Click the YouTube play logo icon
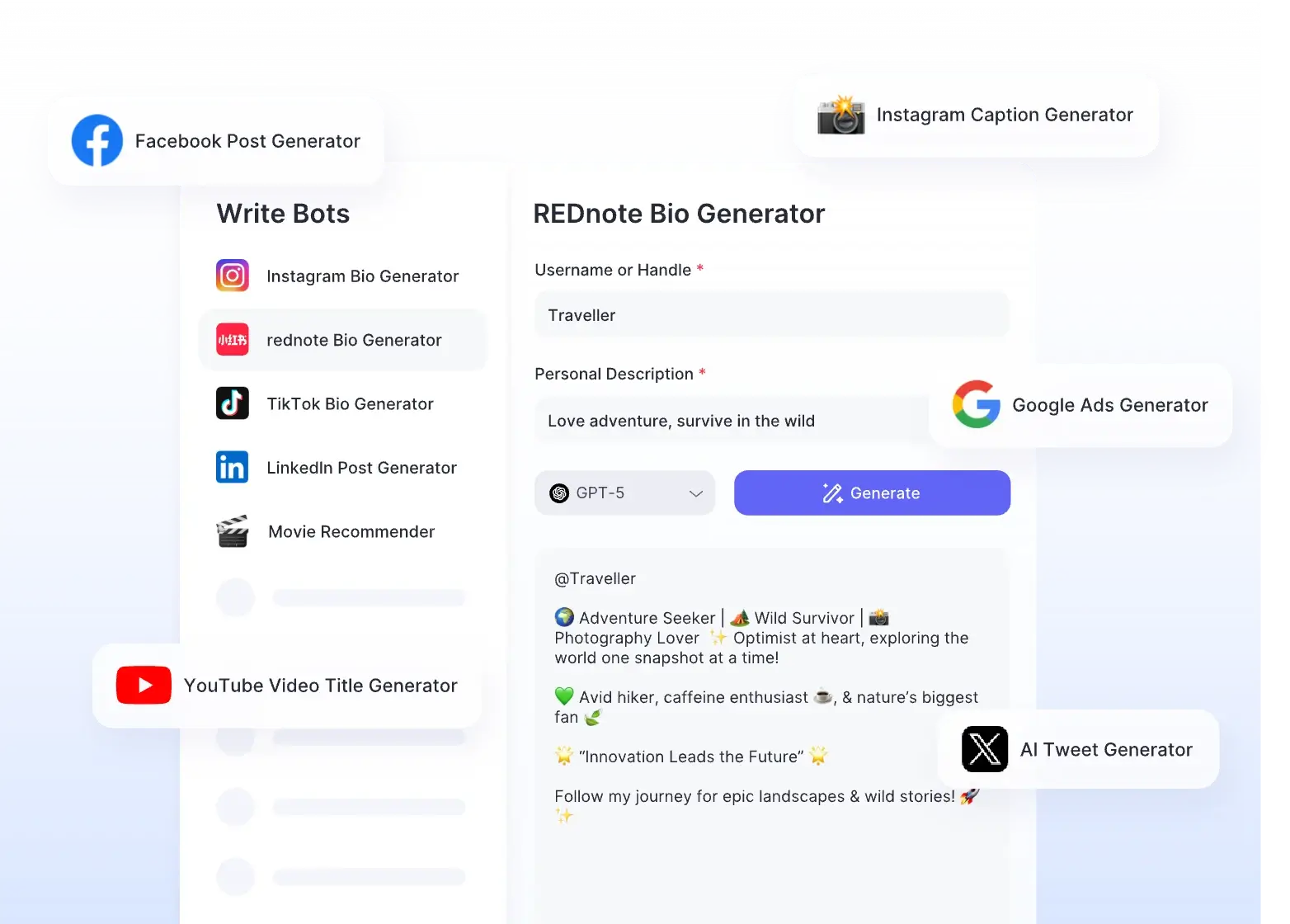The height and width of the screenshot is (924, 1290). [x=144, y=685]
